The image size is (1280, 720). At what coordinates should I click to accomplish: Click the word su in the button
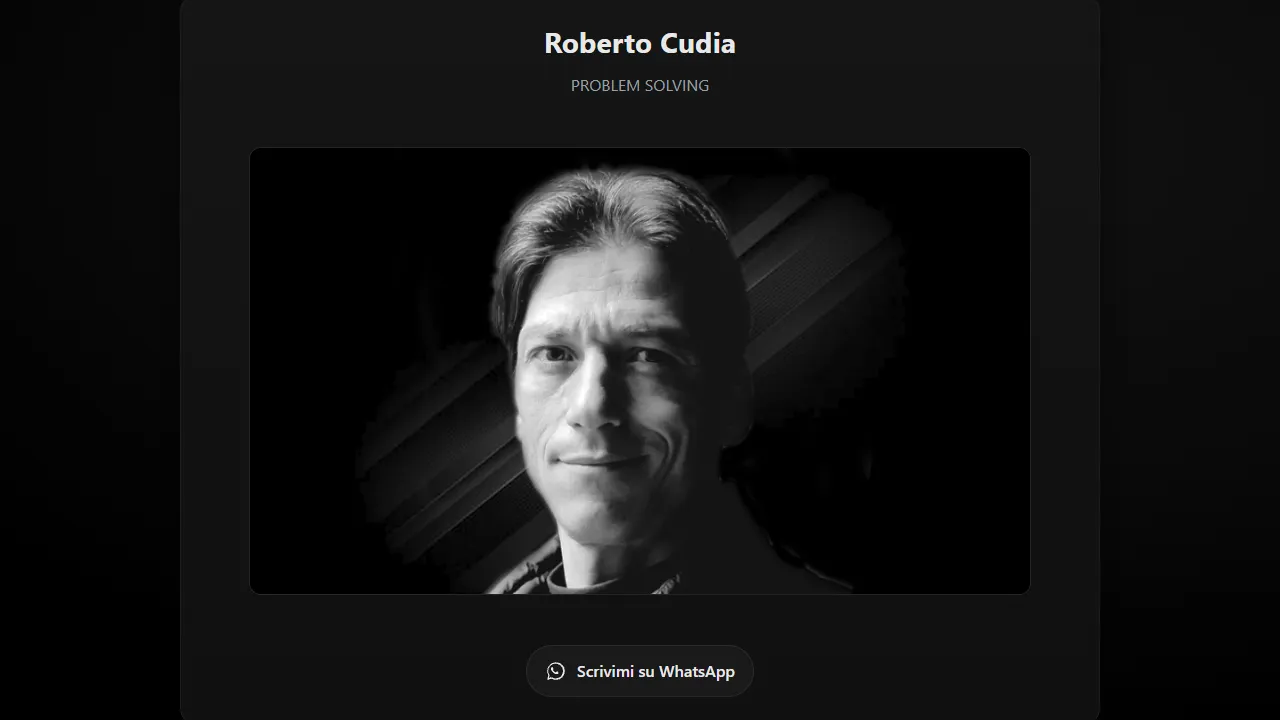click(647, 671)
